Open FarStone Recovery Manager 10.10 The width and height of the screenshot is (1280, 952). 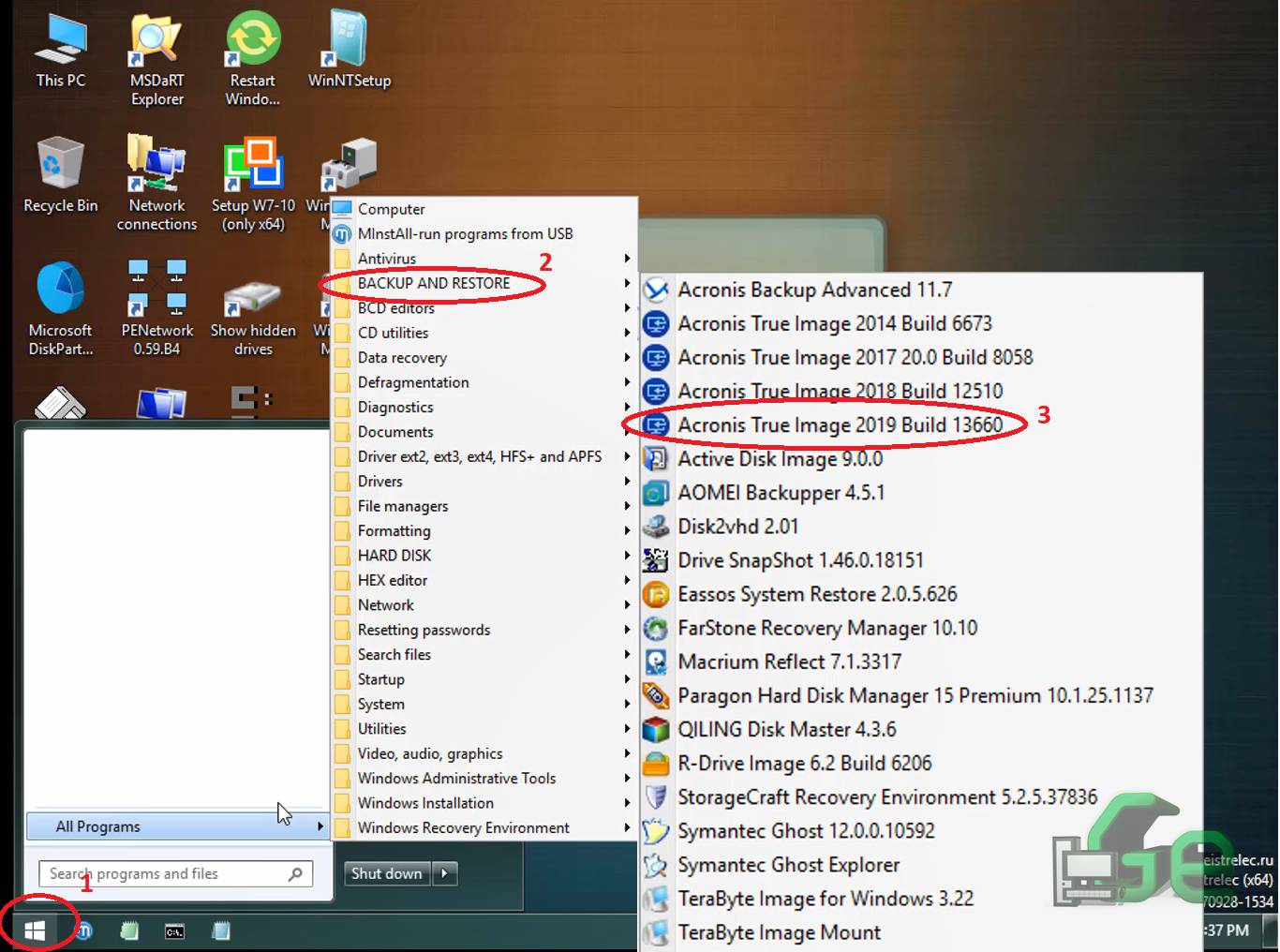pyautogui.click(x=920, y=627)
